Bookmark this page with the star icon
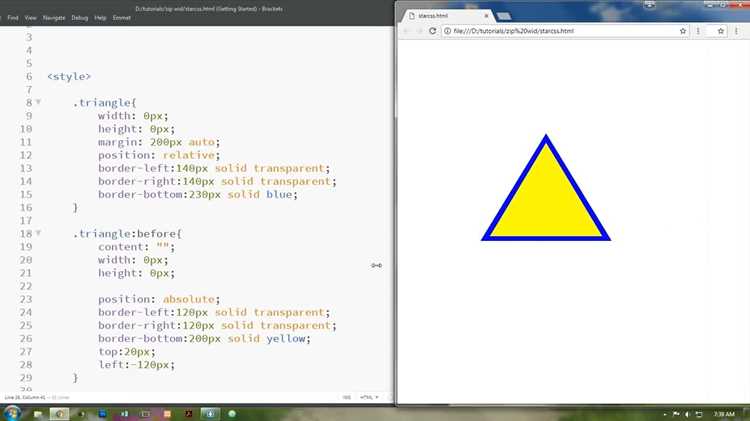The width and height of the screenshot is (750, 421). pyautogui.click(x=683, y=31)
